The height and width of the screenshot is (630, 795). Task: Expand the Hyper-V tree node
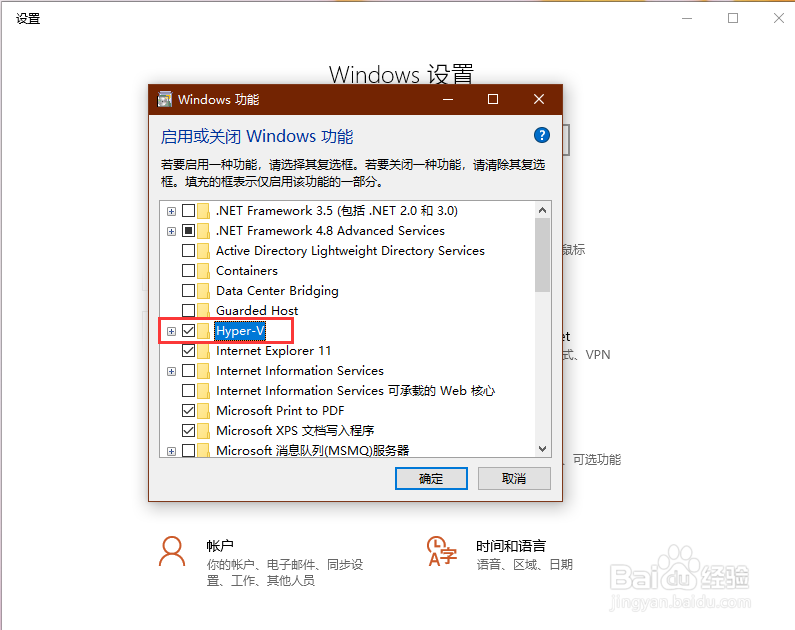pos(171,331)
